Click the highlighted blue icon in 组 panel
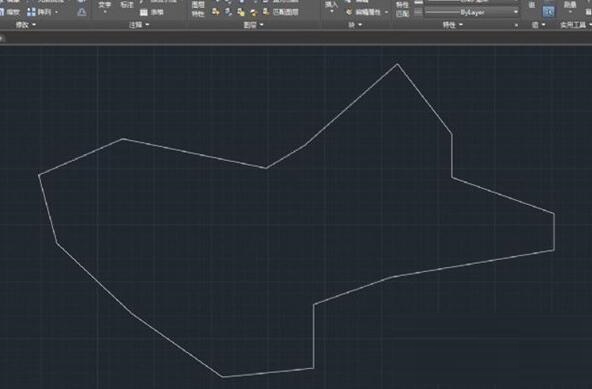The width and height of the screenshot is (592, 389). pyautogui.click(x=549, y=12)
